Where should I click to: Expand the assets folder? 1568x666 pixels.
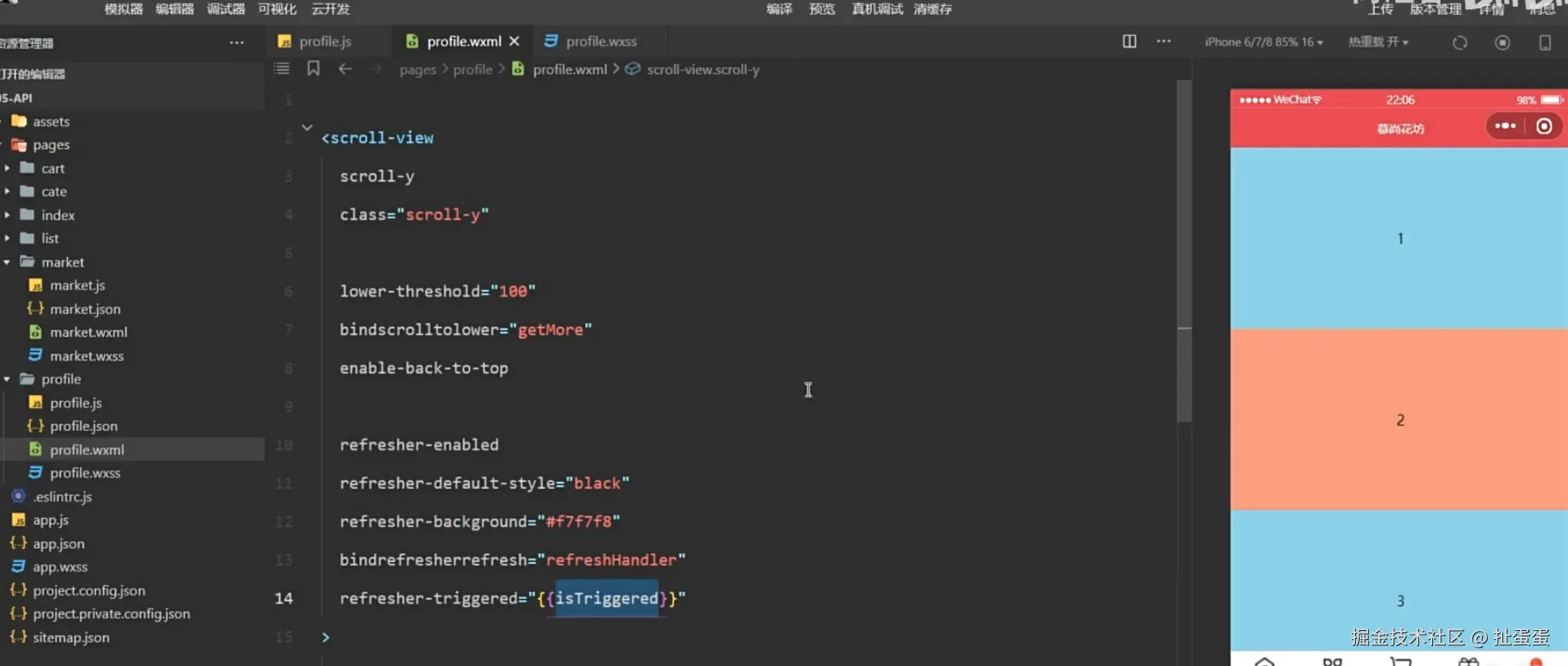coord(50,121)
